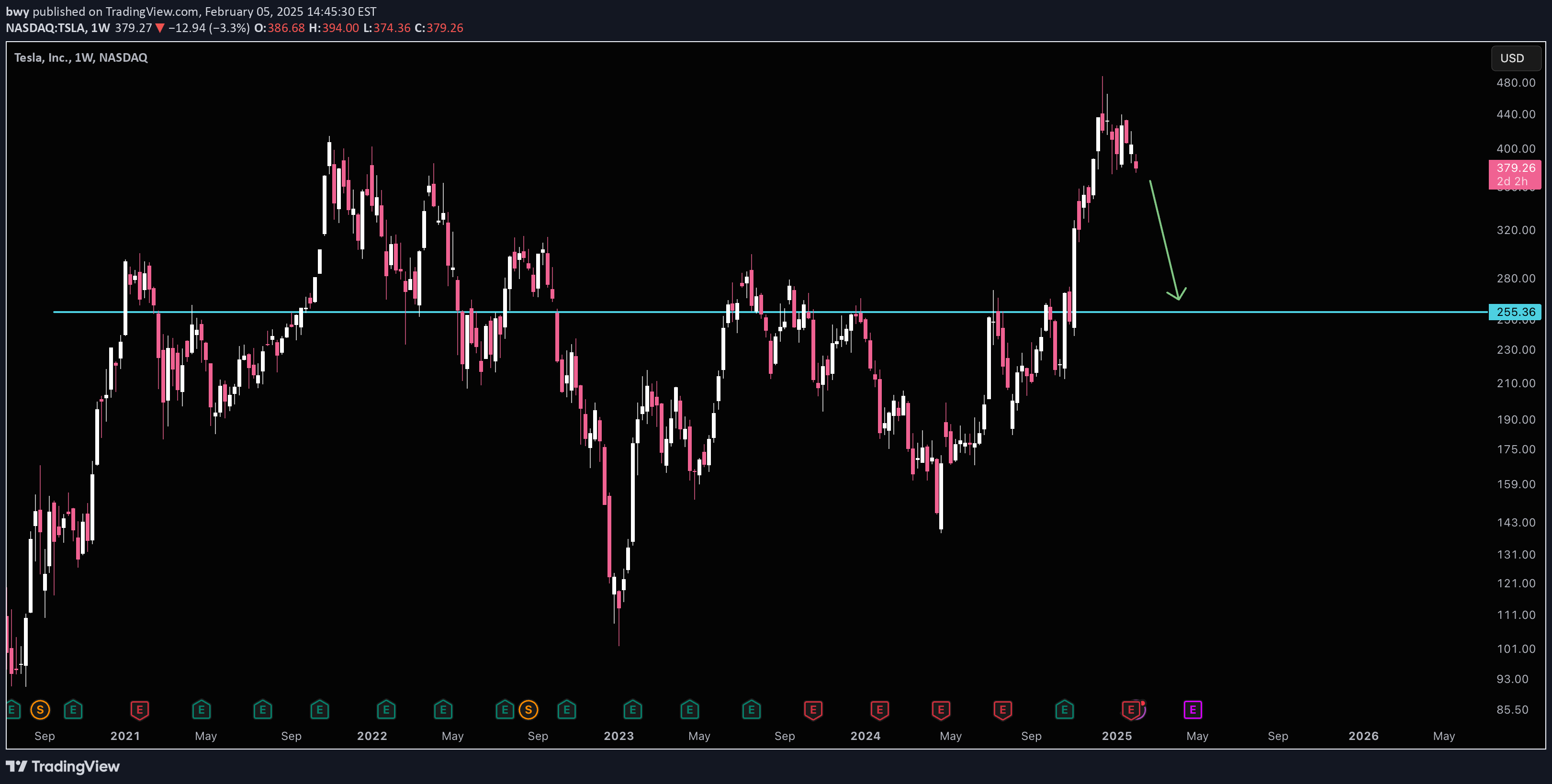Open the green E earnings marker beside the 2023 label
The image size is (1552, 784).
coord(632,710)
